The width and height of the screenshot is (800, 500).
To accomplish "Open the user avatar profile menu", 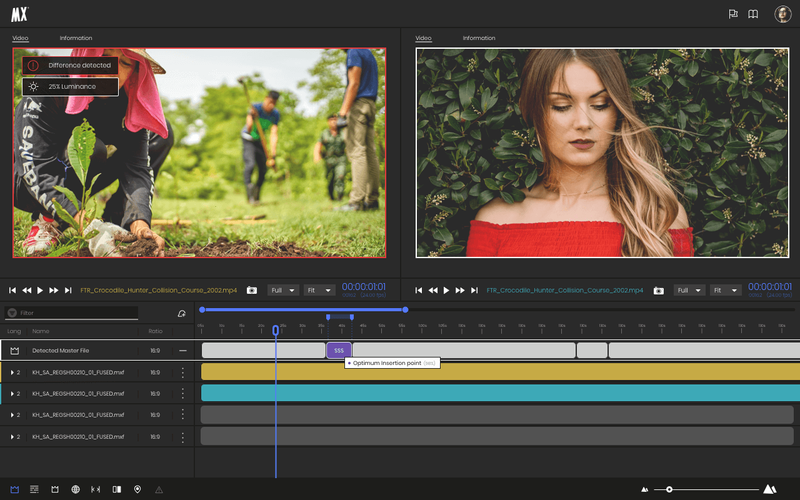I will pyautogui.click(x=783, y=14).
